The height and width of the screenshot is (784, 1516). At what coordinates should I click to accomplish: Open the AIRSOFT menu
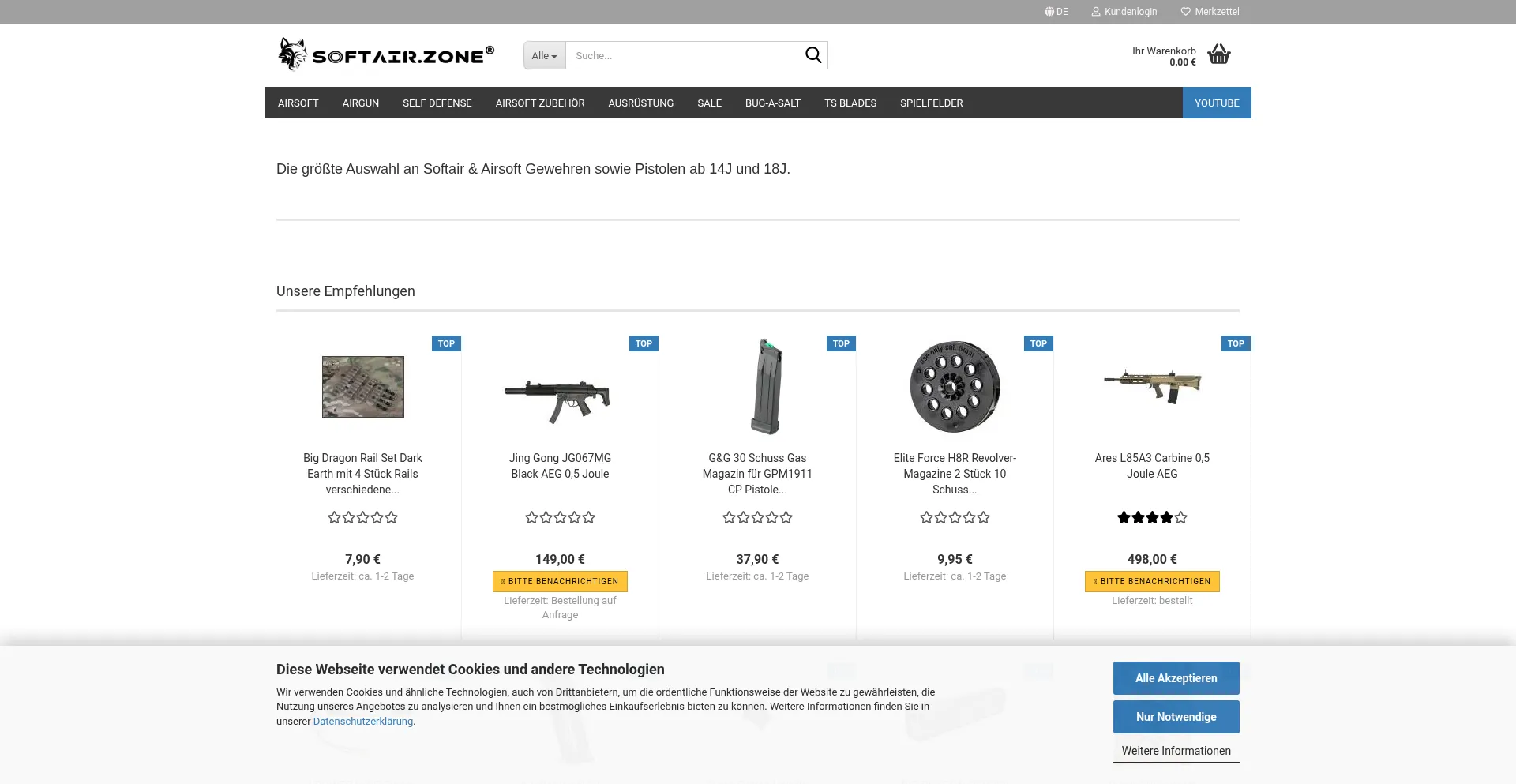tap(298, 103)
